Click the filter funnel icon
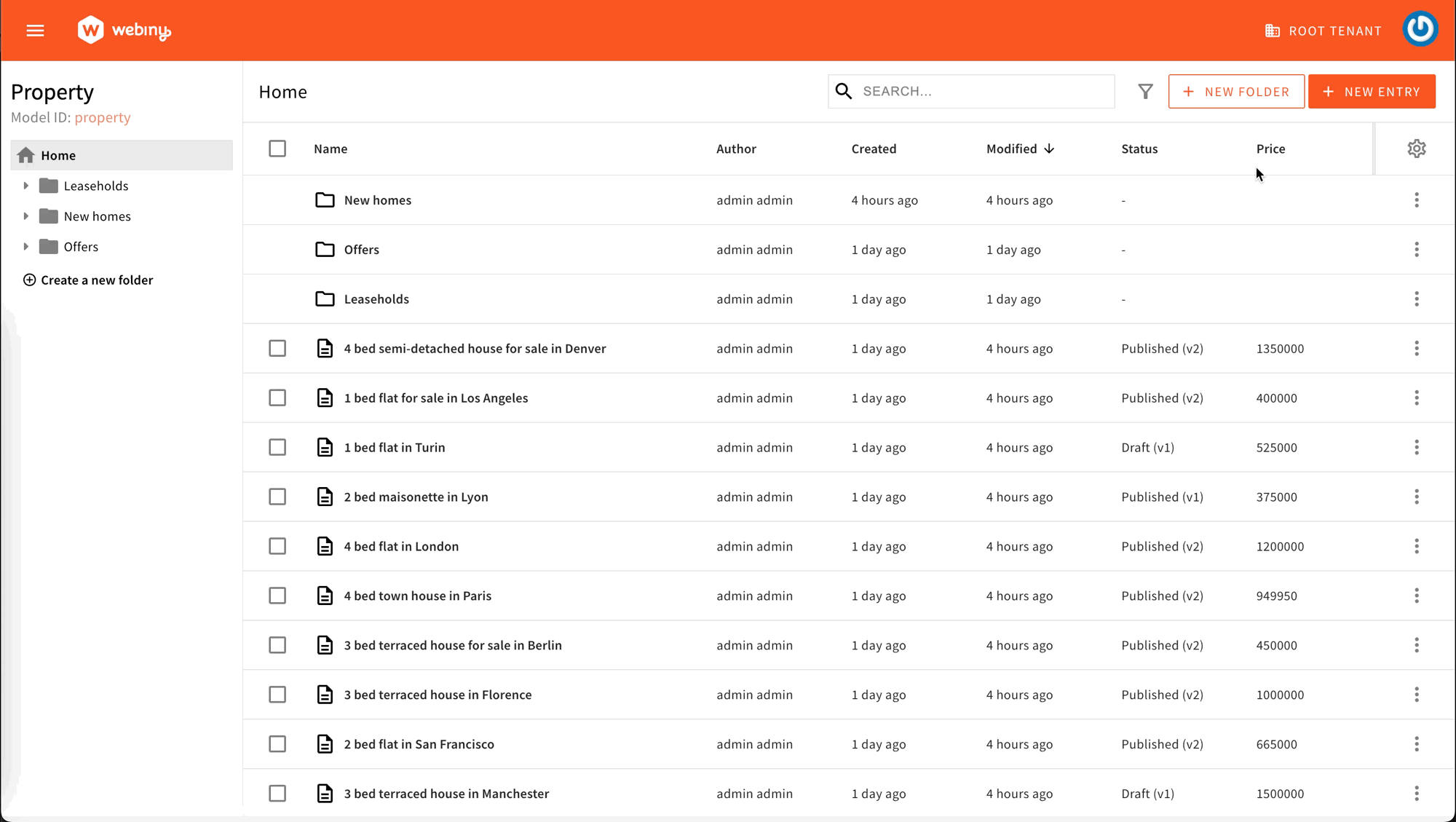Screen dimensions: 1456x822 click(1146, 92)
